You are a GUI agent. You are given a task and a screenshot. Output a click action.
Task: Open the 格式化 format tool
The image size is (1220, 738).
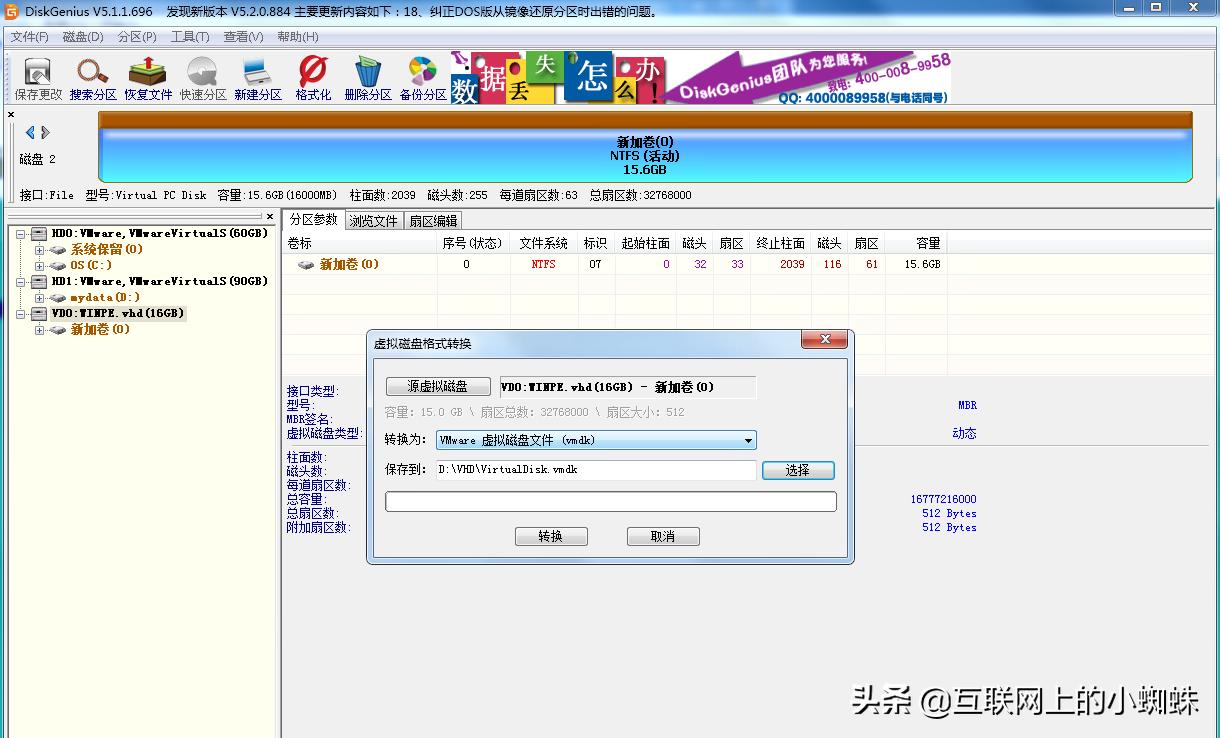(311, 78)
